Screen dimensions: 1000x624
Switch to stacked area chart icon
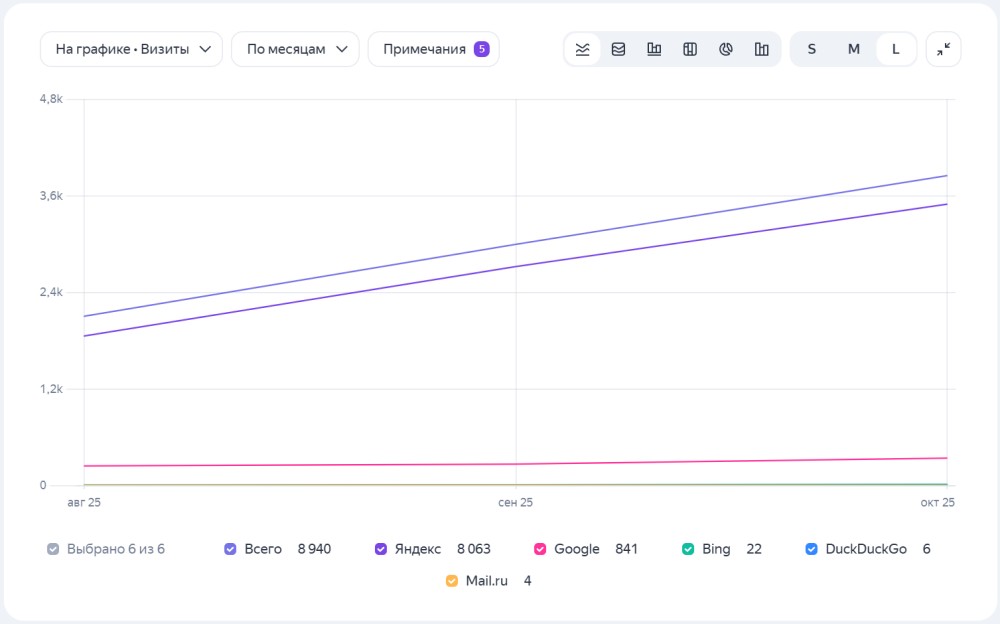[618, 49]
